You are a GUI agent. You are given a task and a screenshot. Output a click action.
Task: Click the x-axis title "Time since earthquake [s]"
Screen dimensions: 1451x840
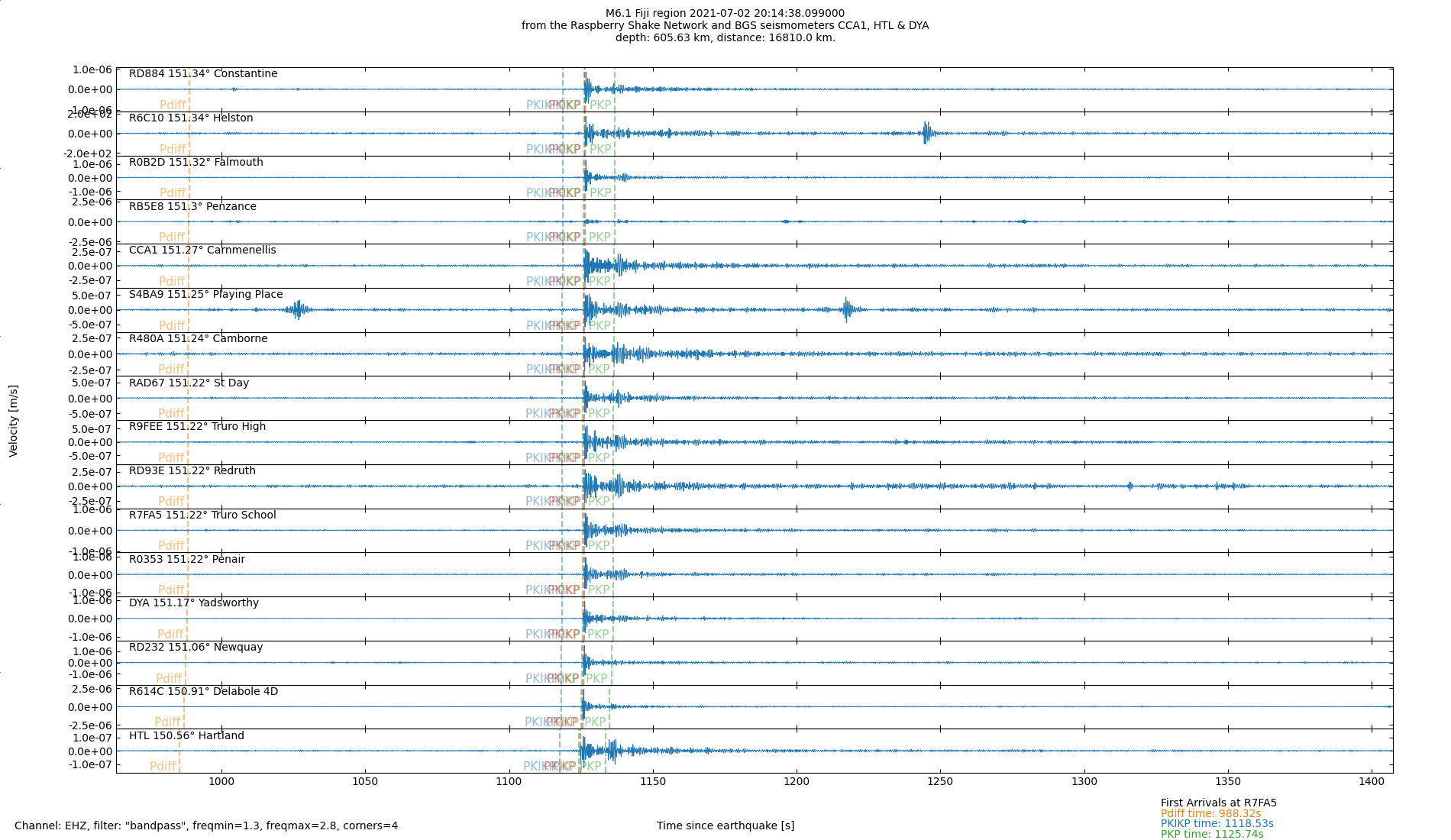click(x=725, y=825)
